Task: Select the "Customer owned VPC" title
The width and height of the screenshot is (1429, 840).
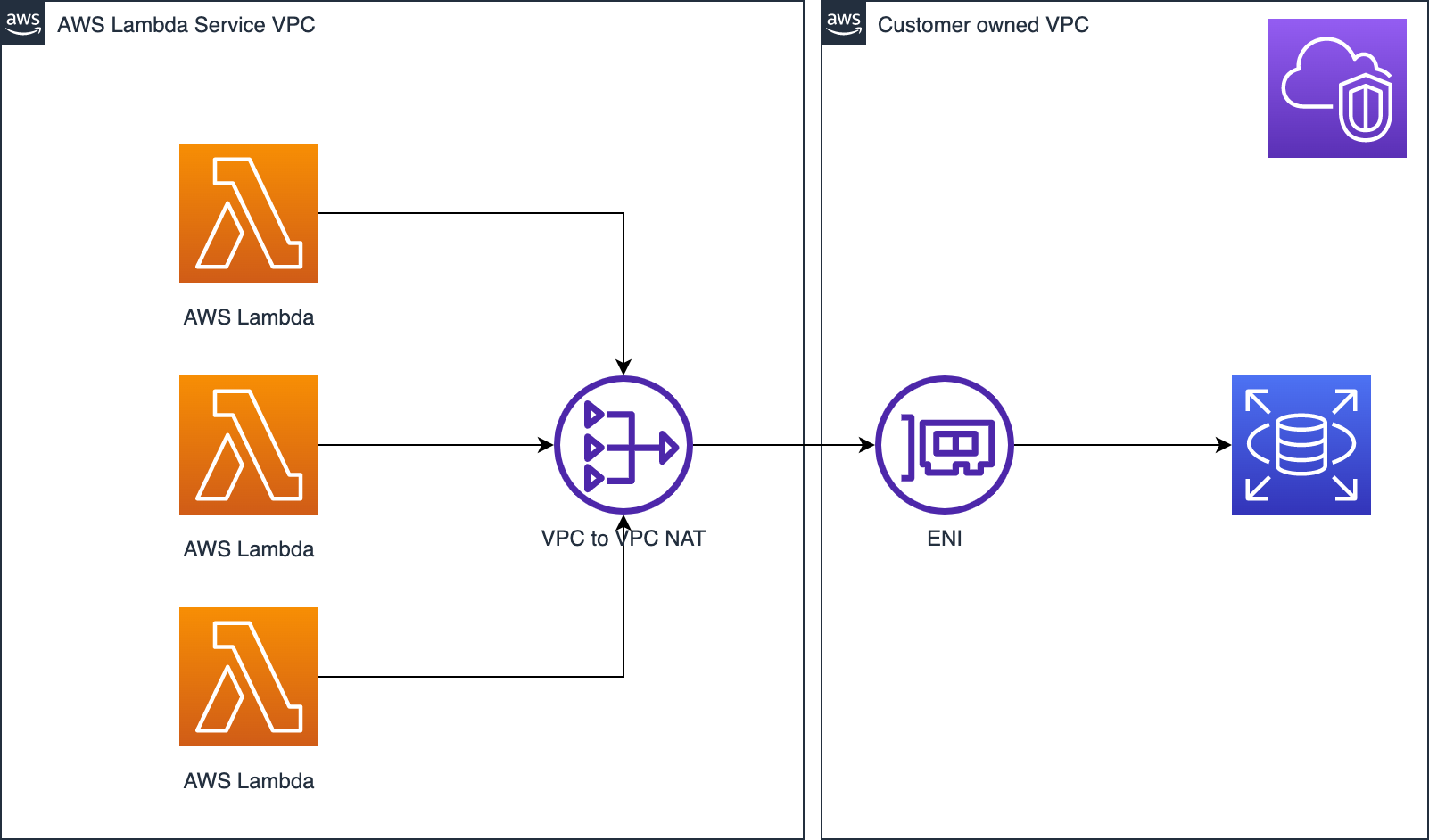Action: pos(983,25)
